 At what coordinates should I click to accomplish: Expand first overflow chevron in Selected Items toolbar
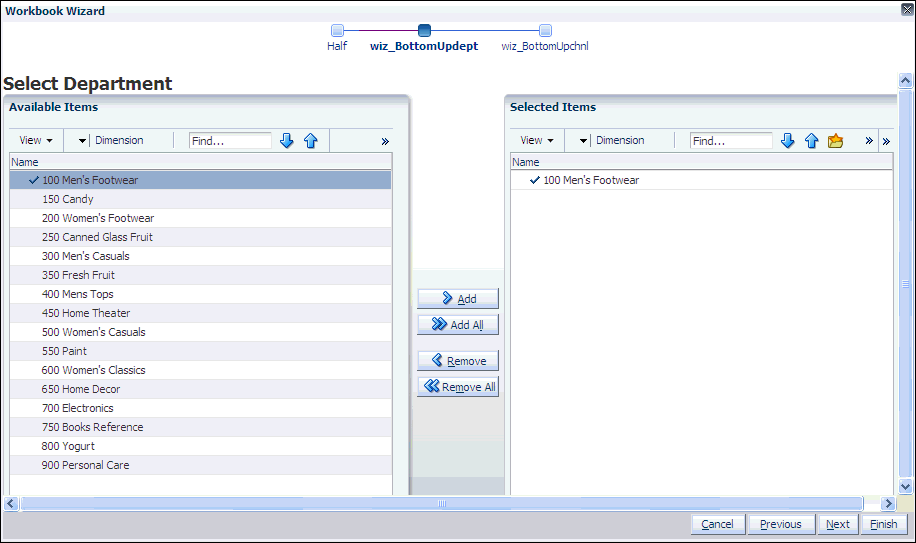869,141
